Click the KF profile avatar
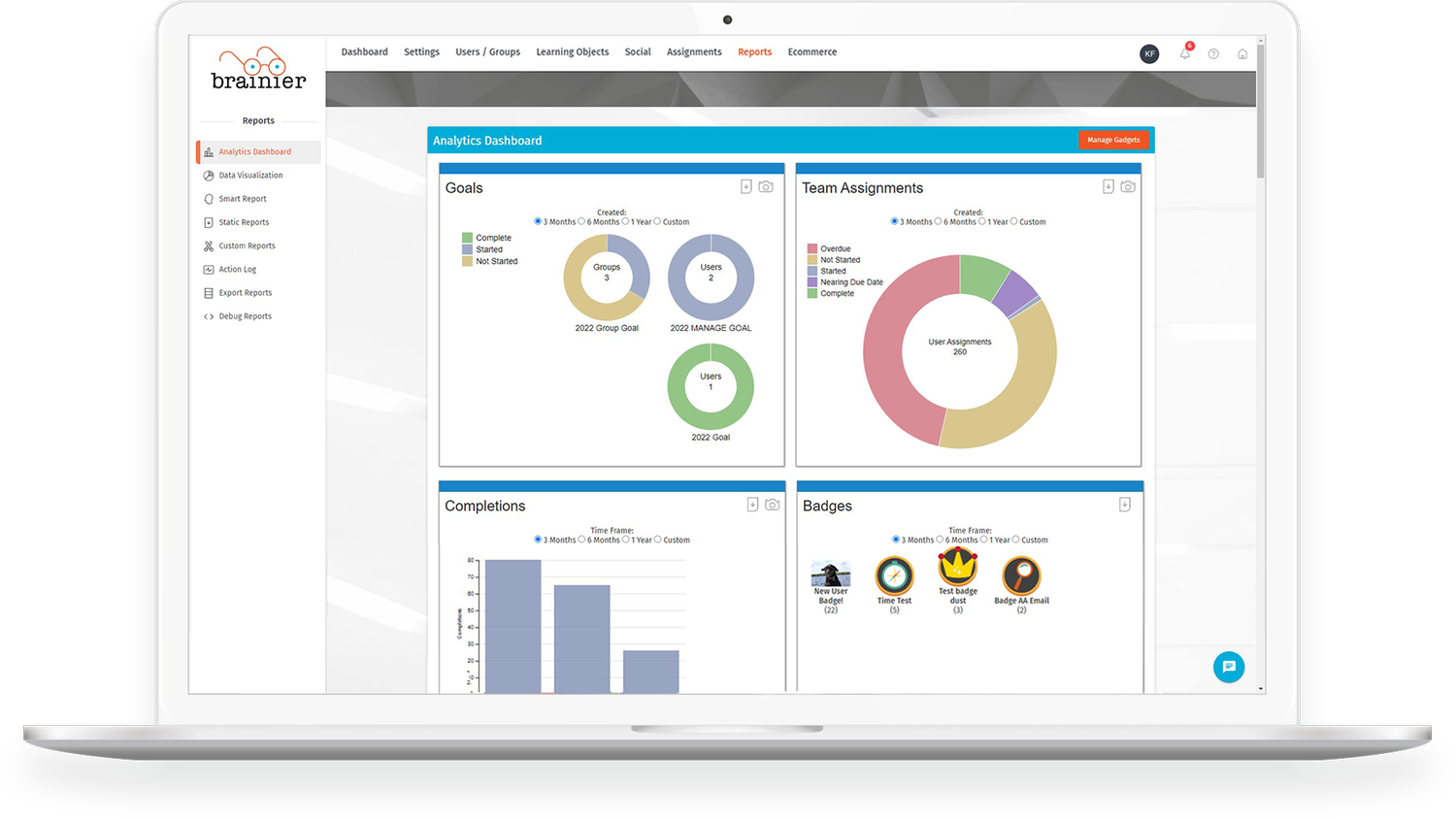Viewport: 1456px width, 819px height. click(x=1149, y=53)
